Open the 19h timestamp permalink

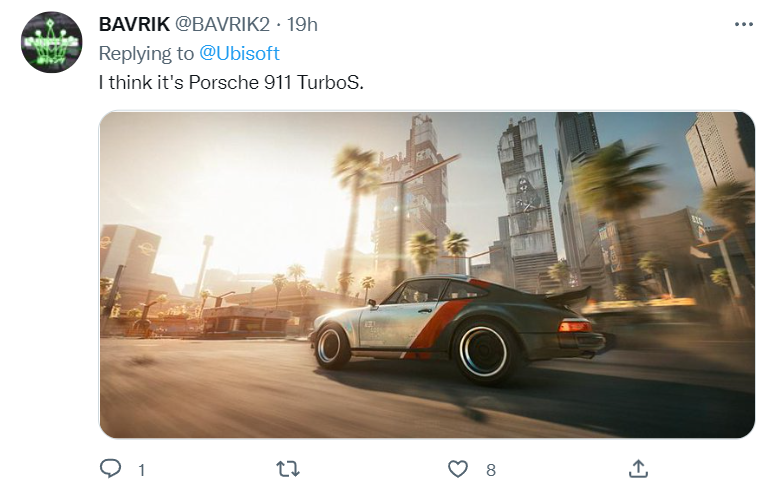tap(302, 24)
